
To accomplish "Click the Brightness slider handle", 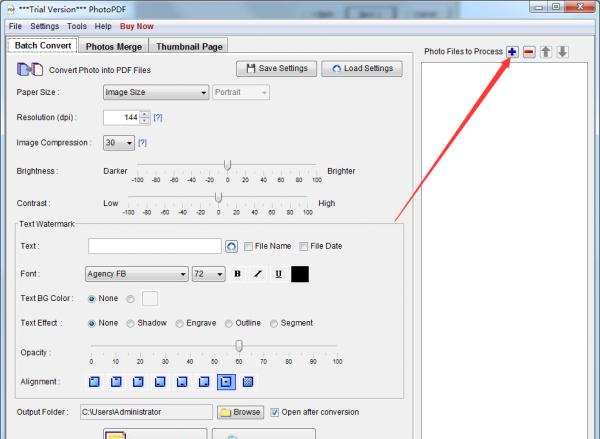I will click(x=227, y=165).
